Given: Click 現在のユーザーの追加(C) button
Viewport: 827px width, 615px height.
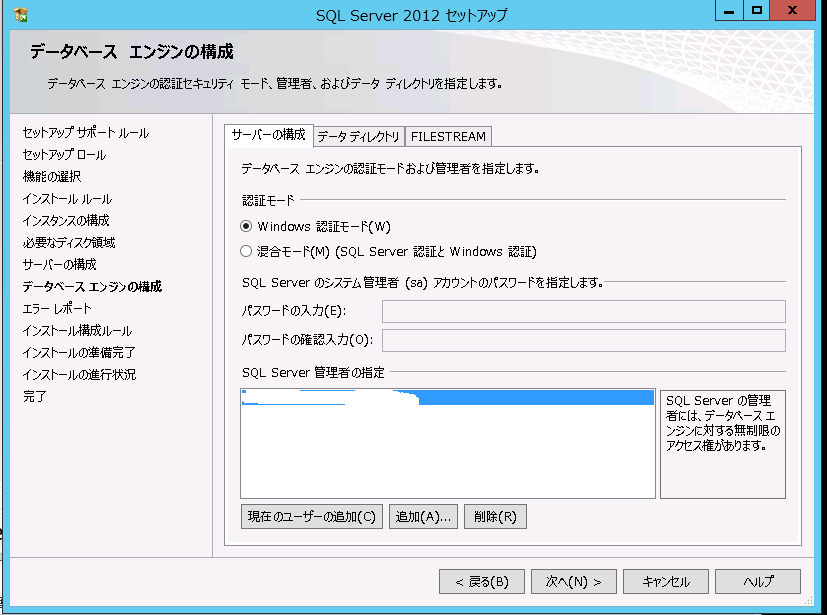Looking at the screenshot, I should 312,516.
